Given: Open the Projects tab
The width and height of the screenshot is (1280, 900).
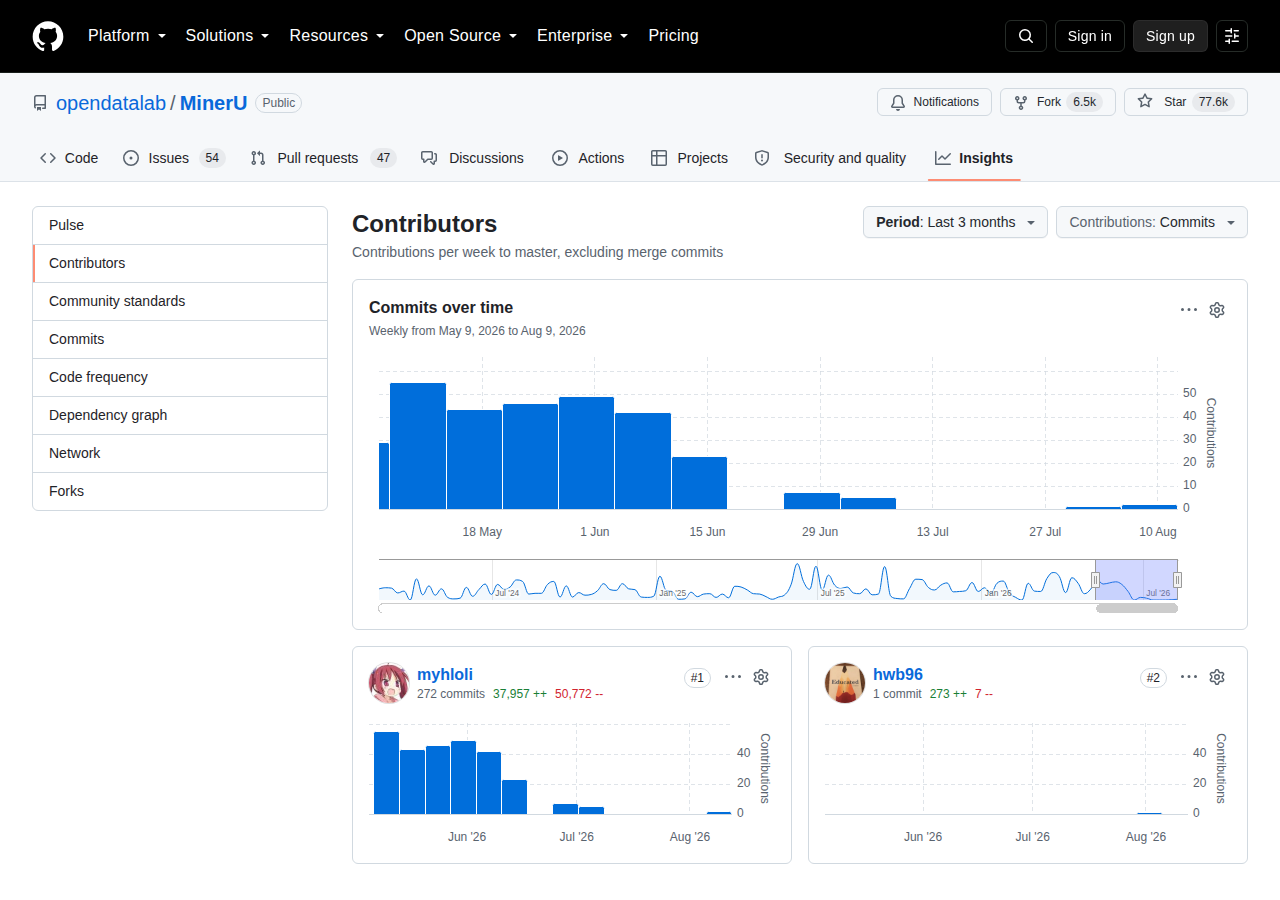Looking at the screenshot, I should coord(689,158).
